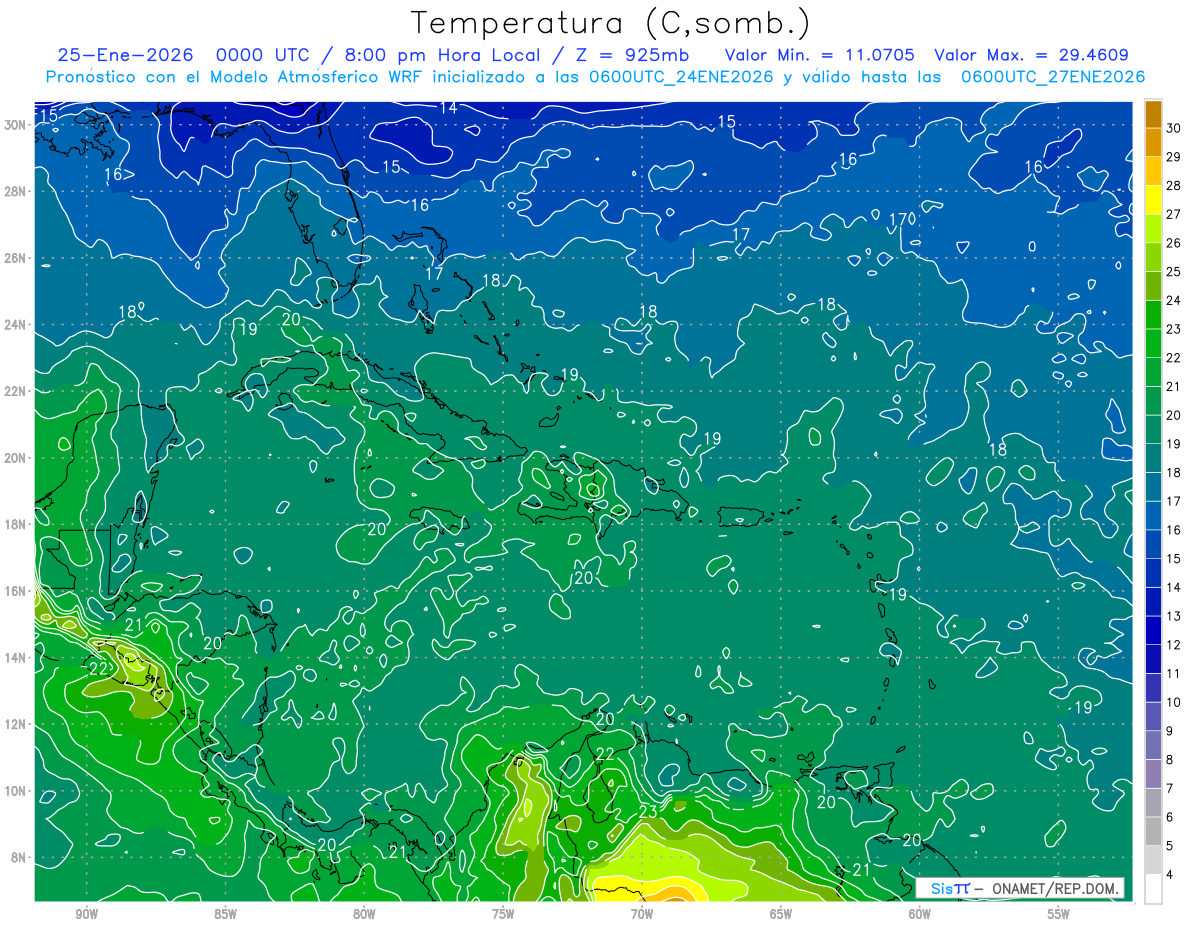The image size is (1200, 927).
Task: Click the '20N' latitude axis label
Action: click(x=15, y=458)
